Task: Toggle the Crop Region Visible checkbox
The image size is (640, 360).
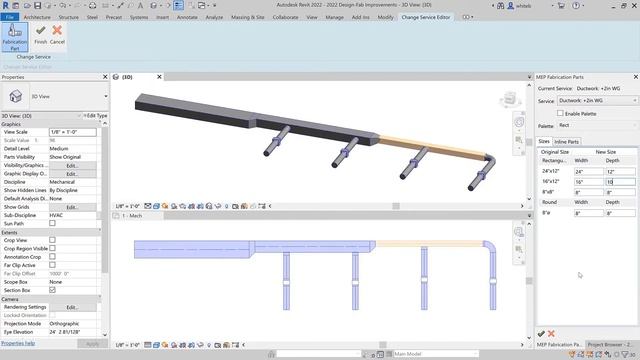Action: [x=52, y=248]
